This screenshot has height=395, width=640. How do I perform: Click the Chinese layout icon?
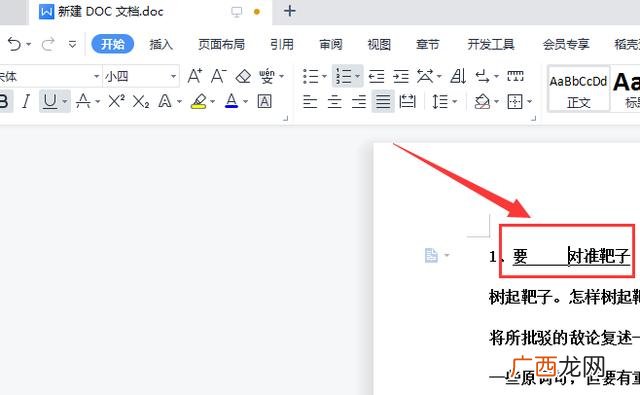pos(425,76)
